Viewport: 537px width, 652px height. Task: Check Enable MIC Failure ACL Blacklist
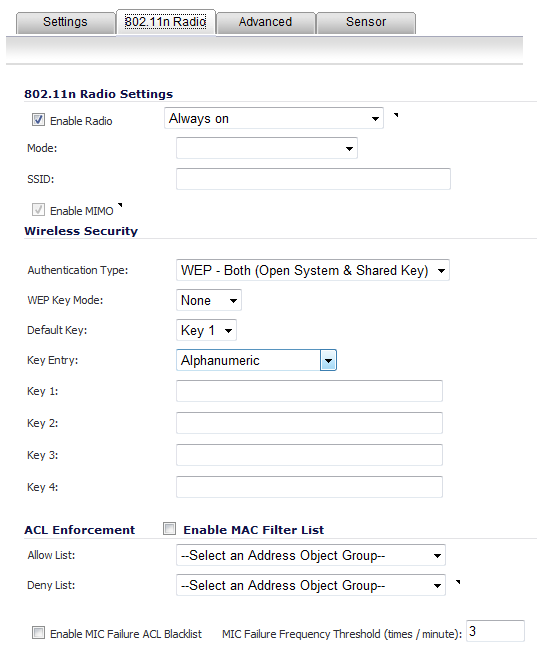click(x=38, y=633)
